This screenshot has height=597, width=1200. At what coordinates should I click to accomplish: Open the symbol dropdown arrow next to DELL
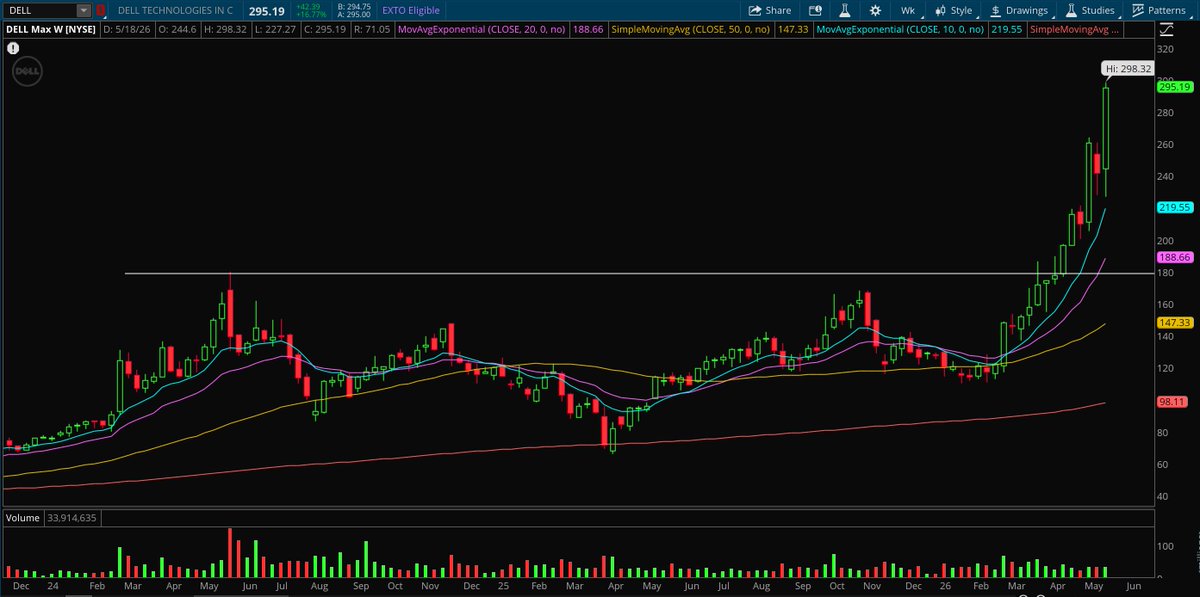click(x=83, y=10)
